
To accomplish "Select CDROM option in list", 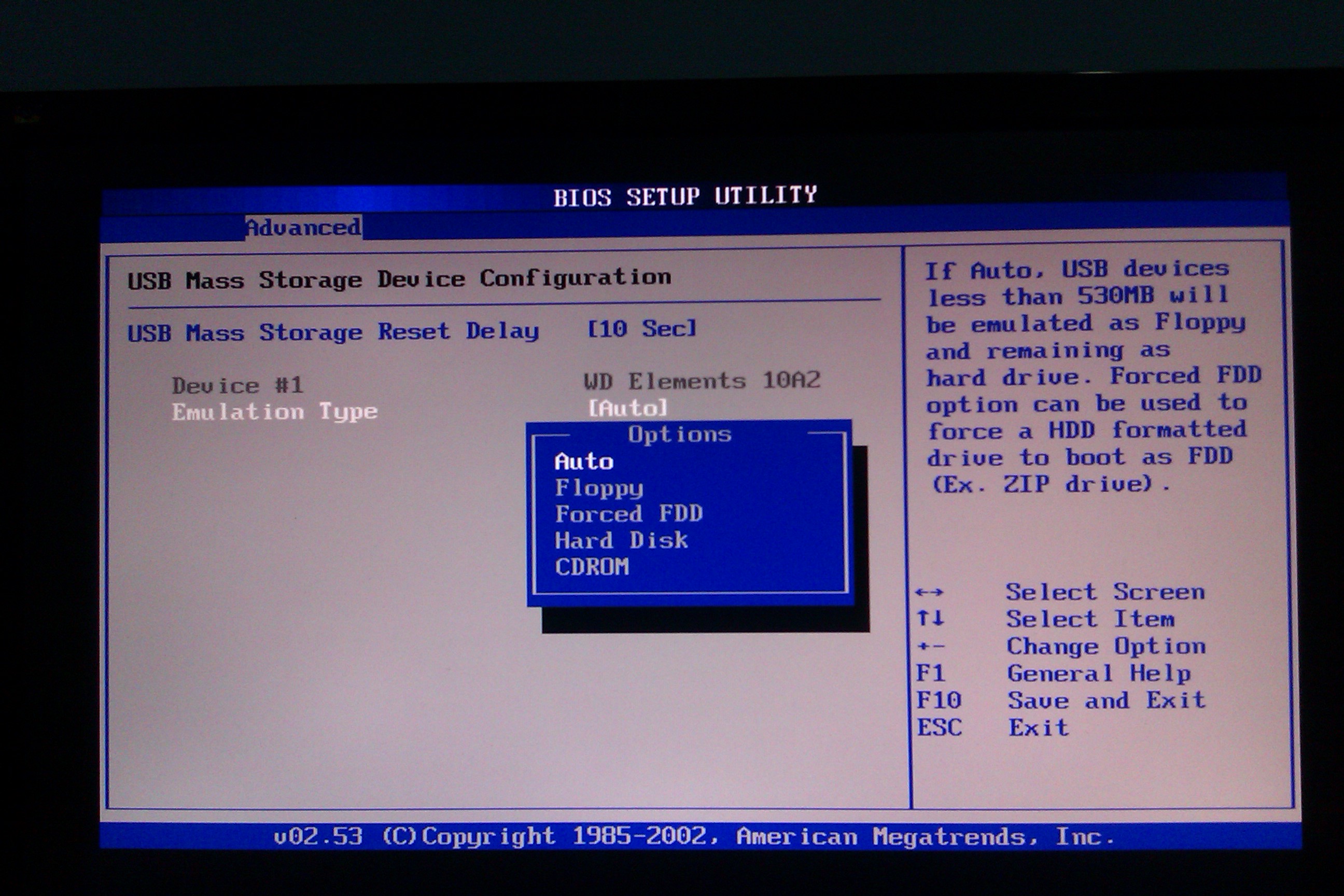I will coord(592,567).
